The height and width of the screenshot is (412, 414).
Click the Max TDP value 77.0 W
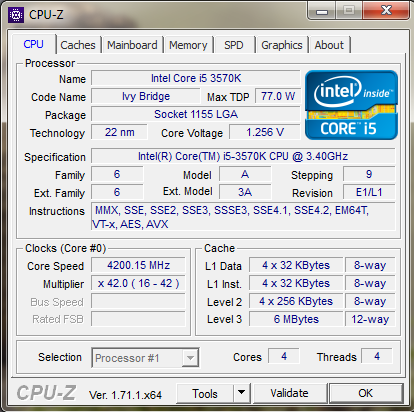click(278, 96)
